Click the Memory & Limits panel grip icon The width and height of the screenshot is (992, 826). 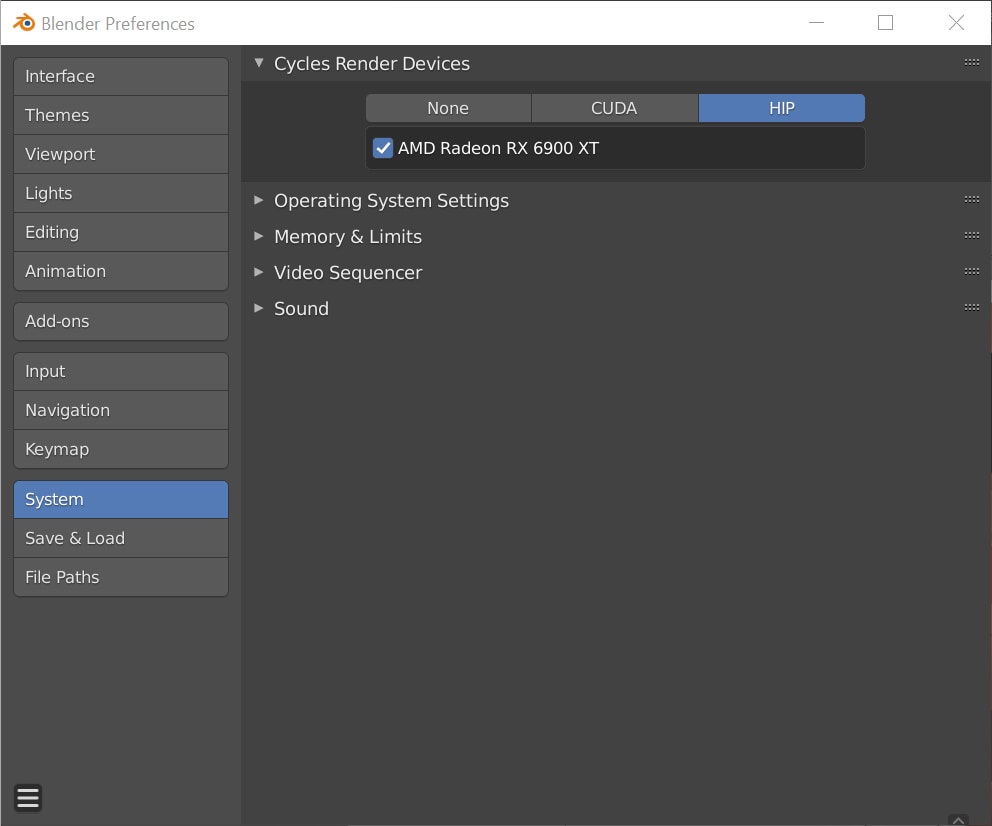[971, 235]
